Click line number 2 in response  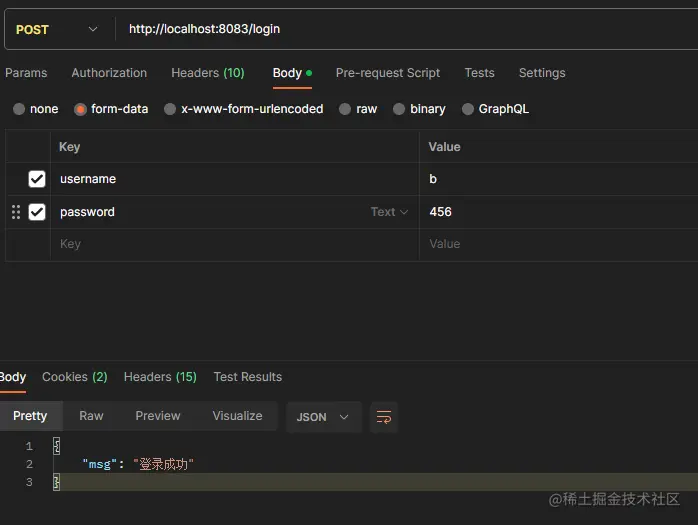coord(29,464)
